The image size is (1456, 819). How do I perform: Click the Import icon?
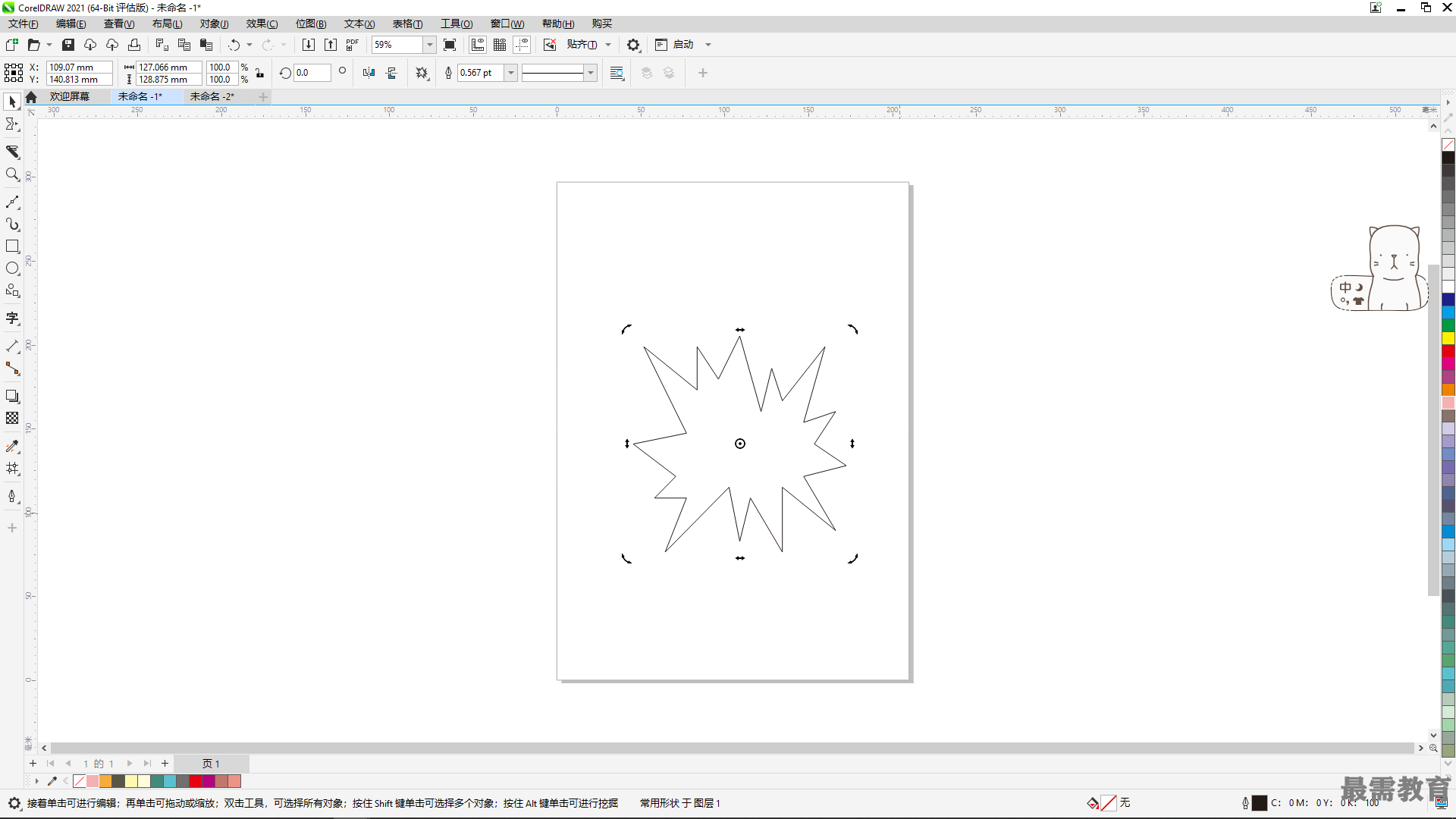coord(309,45)
